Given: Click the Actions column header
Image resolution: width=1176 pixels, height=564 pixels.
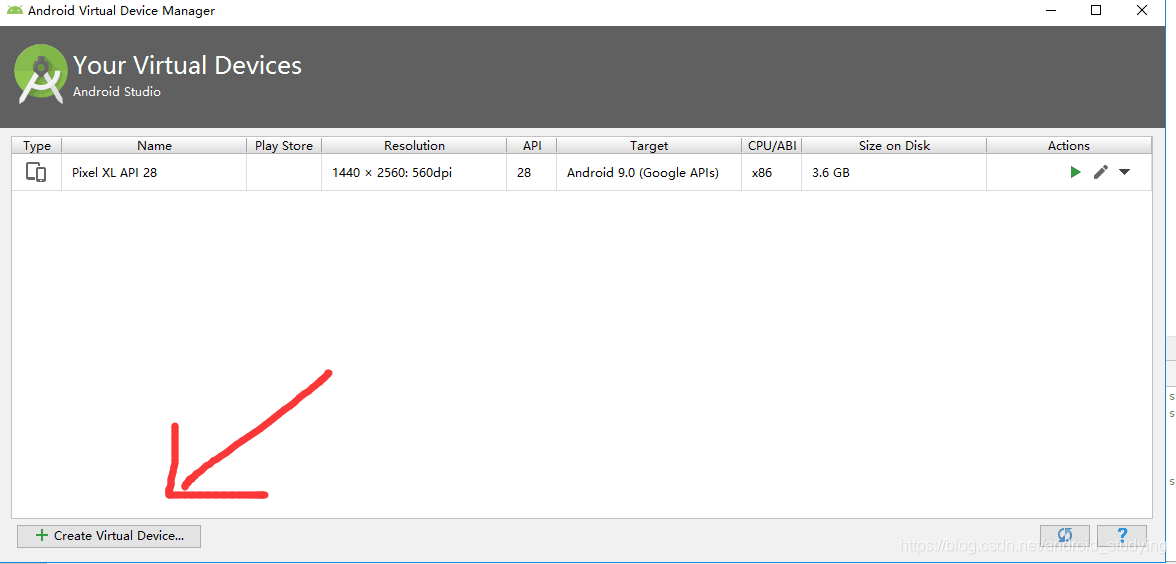Looking at the screenshot, I should coord(1069,146).
